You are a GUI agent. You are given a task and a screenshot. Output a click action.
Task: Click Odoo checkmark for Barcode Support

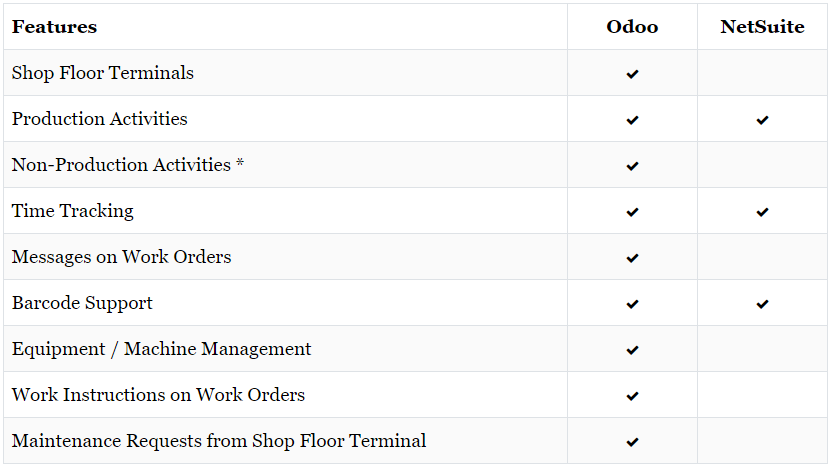click(632, 304)
